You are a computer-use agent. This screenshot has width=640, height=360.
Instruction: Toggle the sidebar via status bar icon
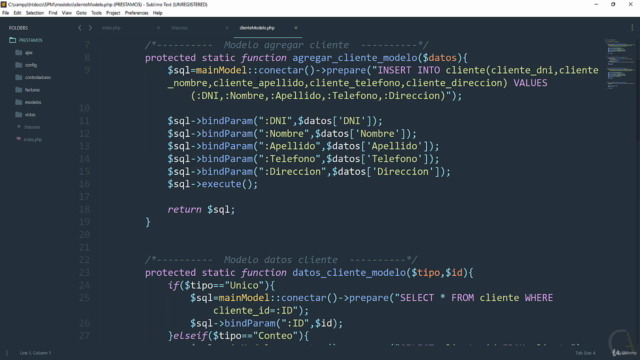(7, 353)
